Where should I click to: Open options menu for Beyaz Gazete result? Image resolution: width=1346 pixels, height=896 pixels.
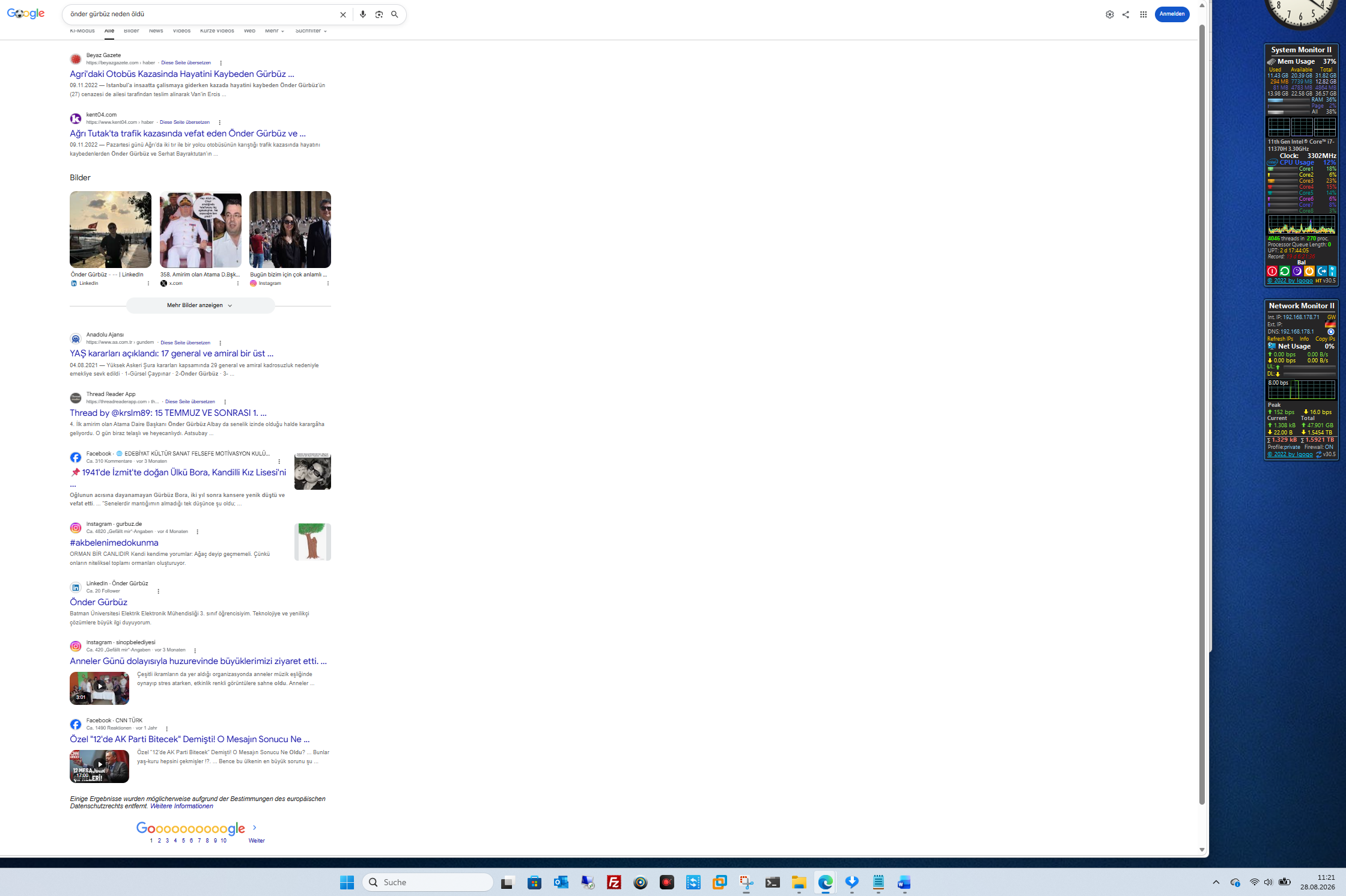tap(221, 63)
